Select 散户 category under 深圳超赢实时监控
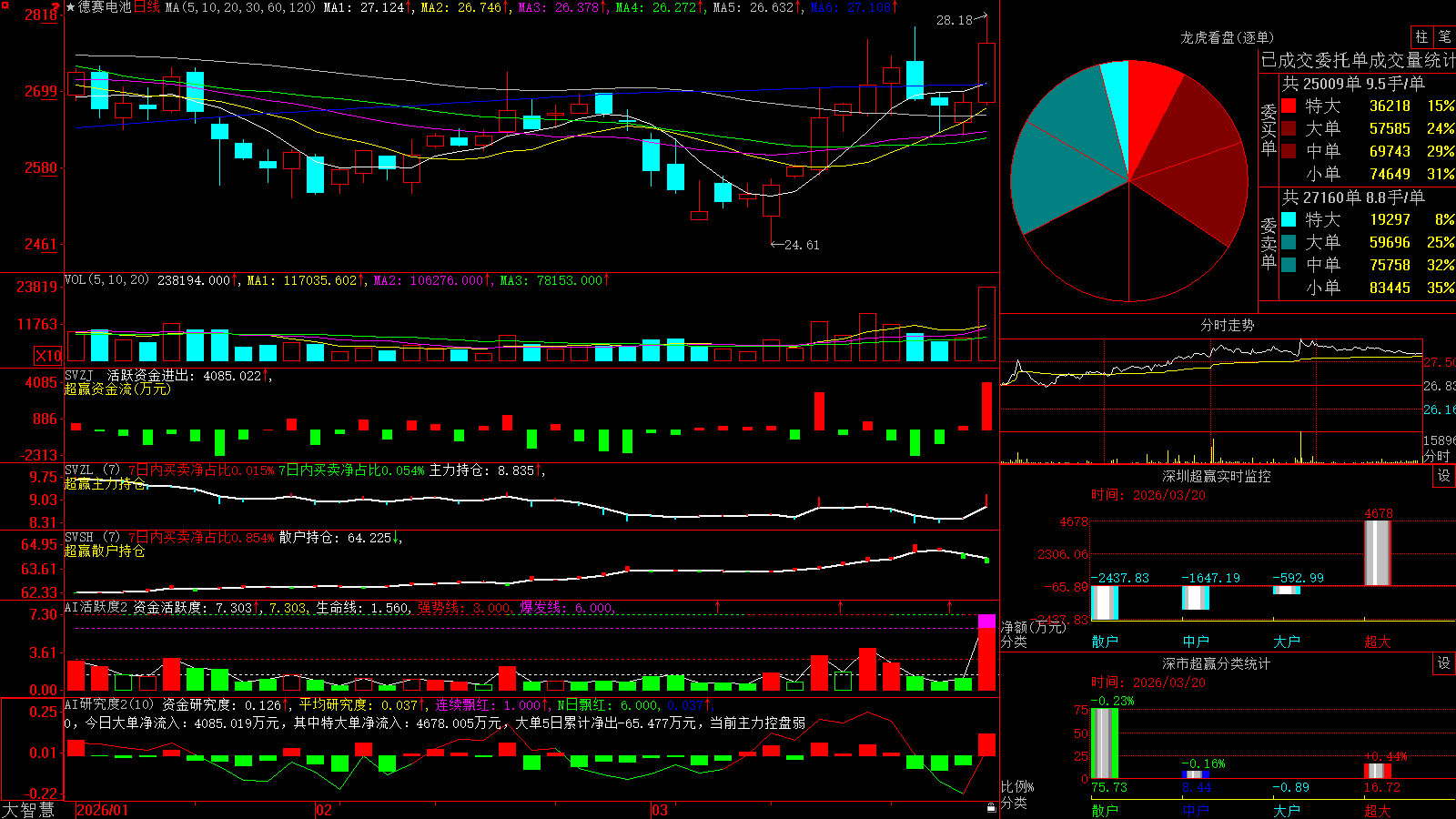 coord(1105,642)
